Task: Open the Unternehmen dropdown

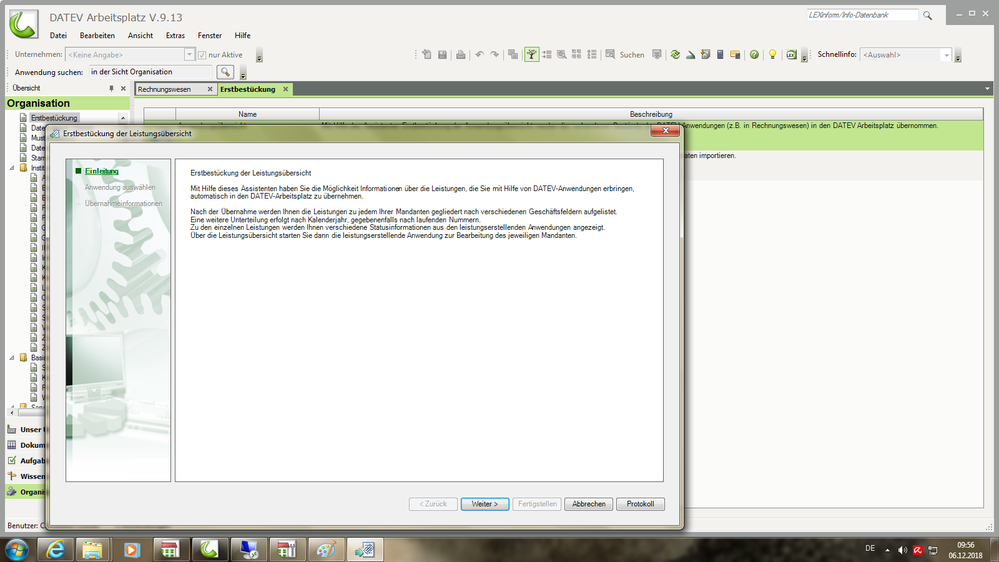Action: tap(190, 55)
